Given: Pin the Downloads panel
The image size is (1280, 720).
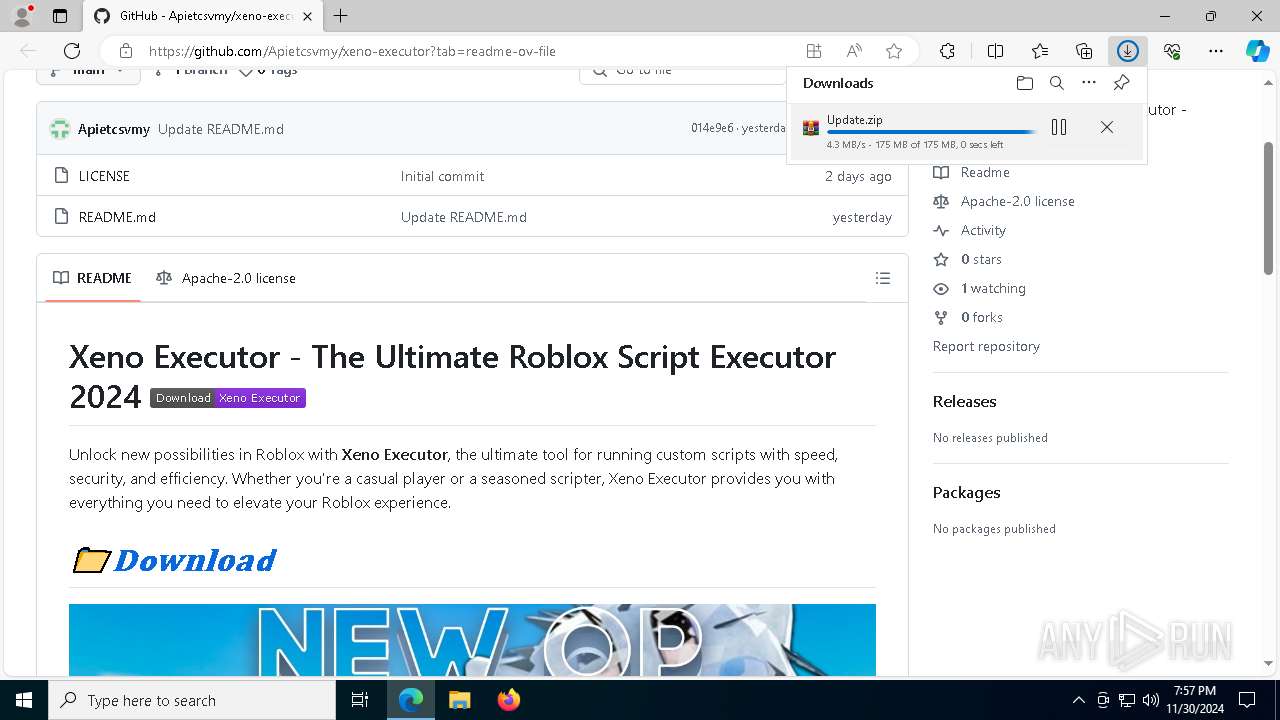Looking at the screenshot, I should click(x=1121, y=83).
